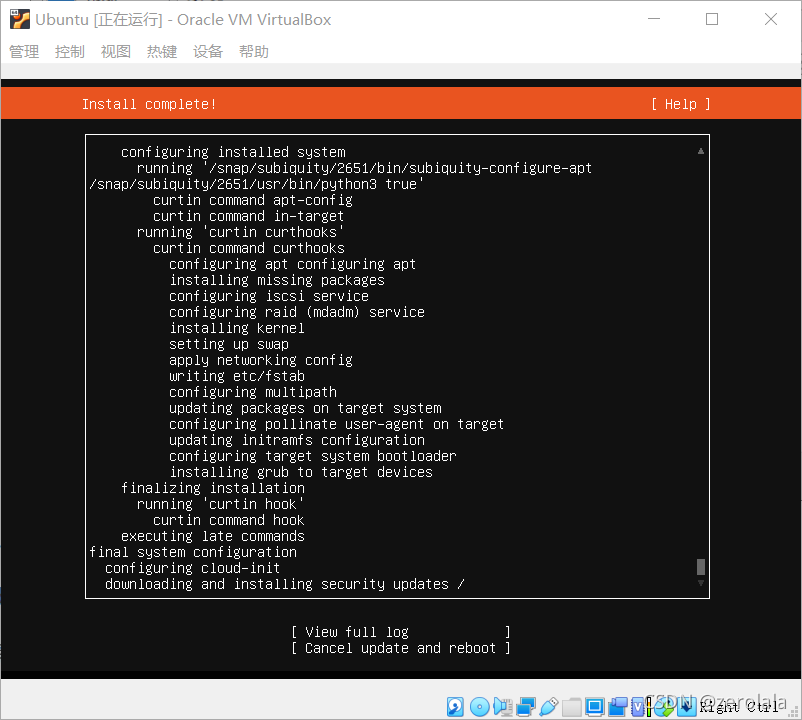
Task: Open the hard disk activity indicator
Action: pyautogui.click(x=455, y=707)
